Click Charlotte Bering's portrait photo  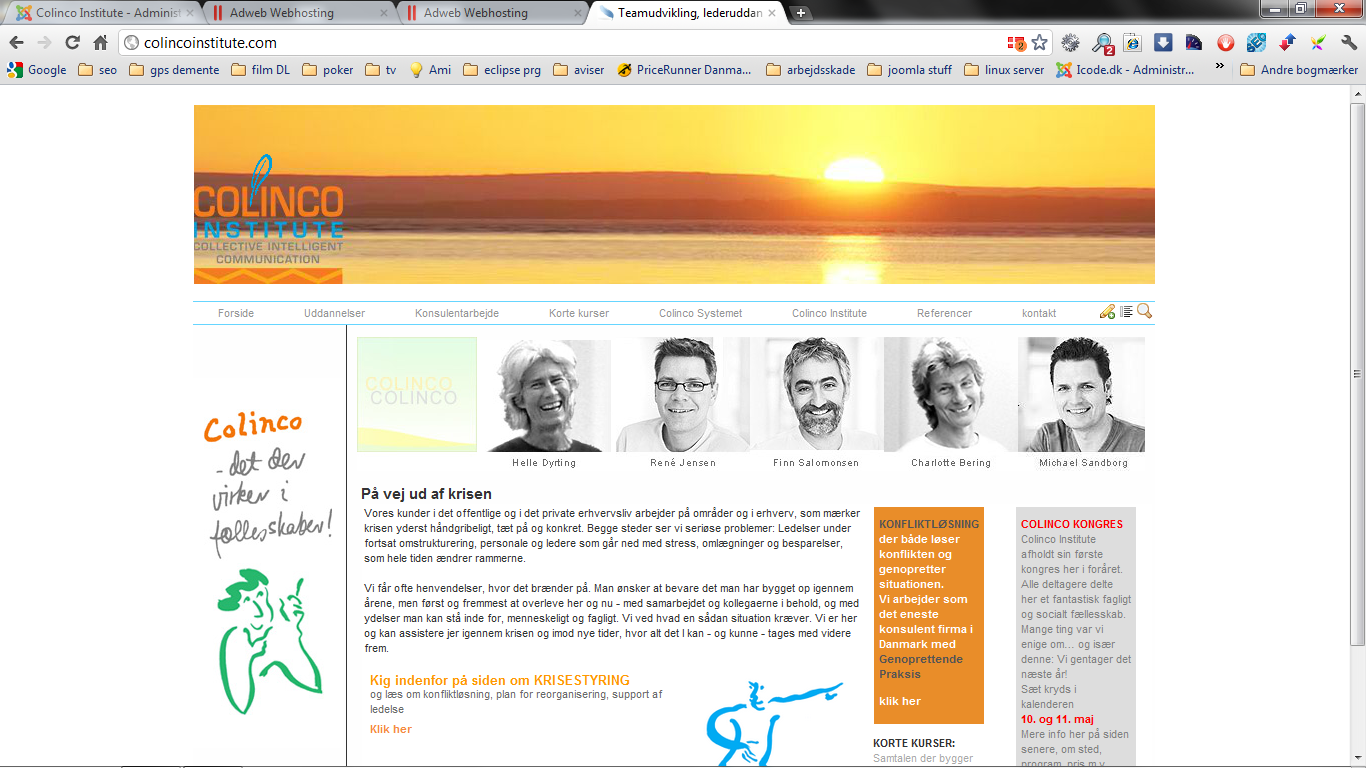click(950, 396)
